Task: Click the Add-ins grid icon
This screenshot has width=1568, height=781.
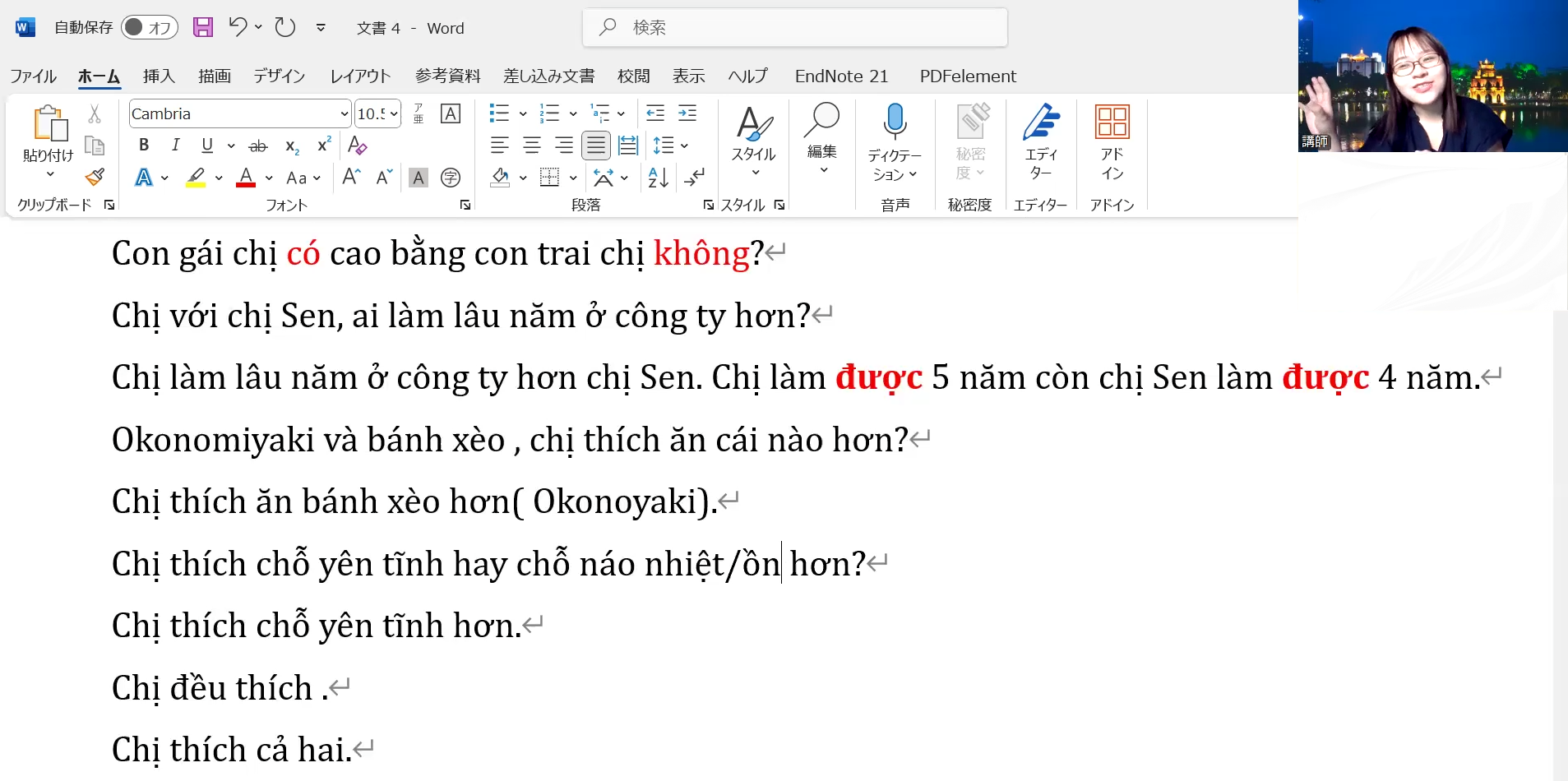Action: click(1112, 122)
